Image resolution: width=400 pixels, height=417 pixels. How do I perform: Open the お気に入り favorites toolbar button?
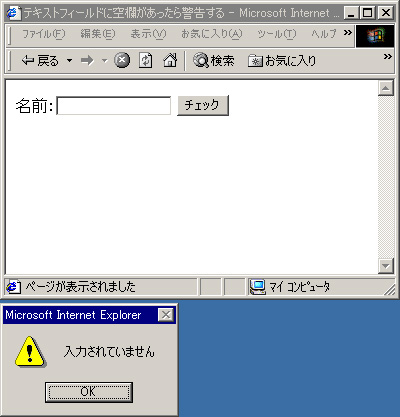point(282,61)
